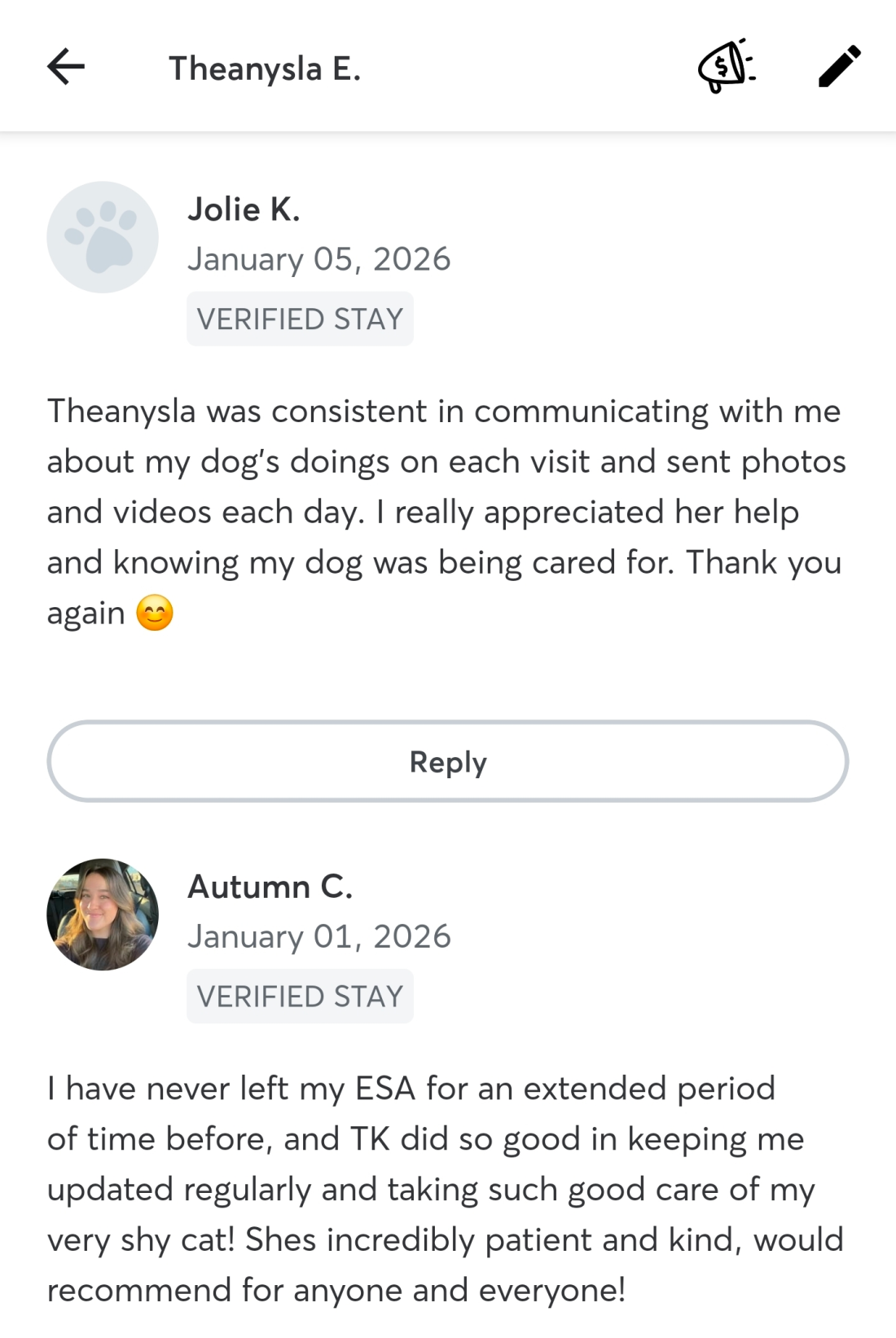Tap the Theanysla E. page title
Image resolution: width=896 pixels, height=1338 pixels.
tap(264, 68)
